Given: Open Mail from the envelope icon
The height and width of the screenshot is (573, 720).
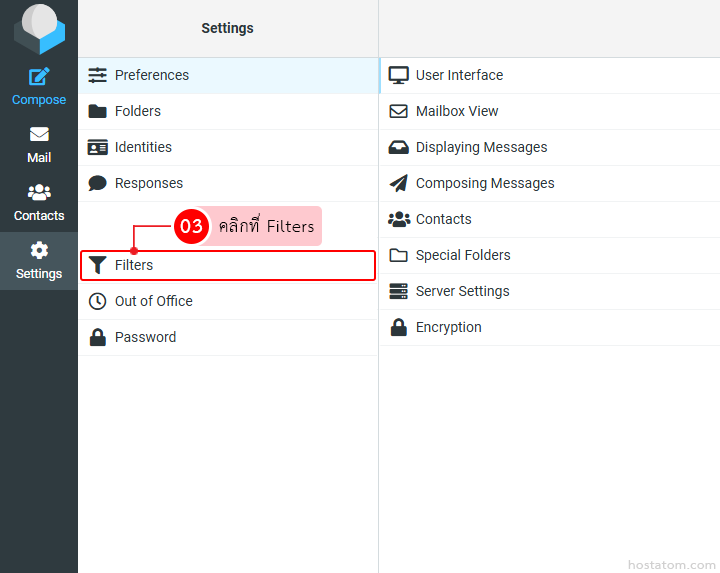Looking at the screenshot, I should 39,135.
